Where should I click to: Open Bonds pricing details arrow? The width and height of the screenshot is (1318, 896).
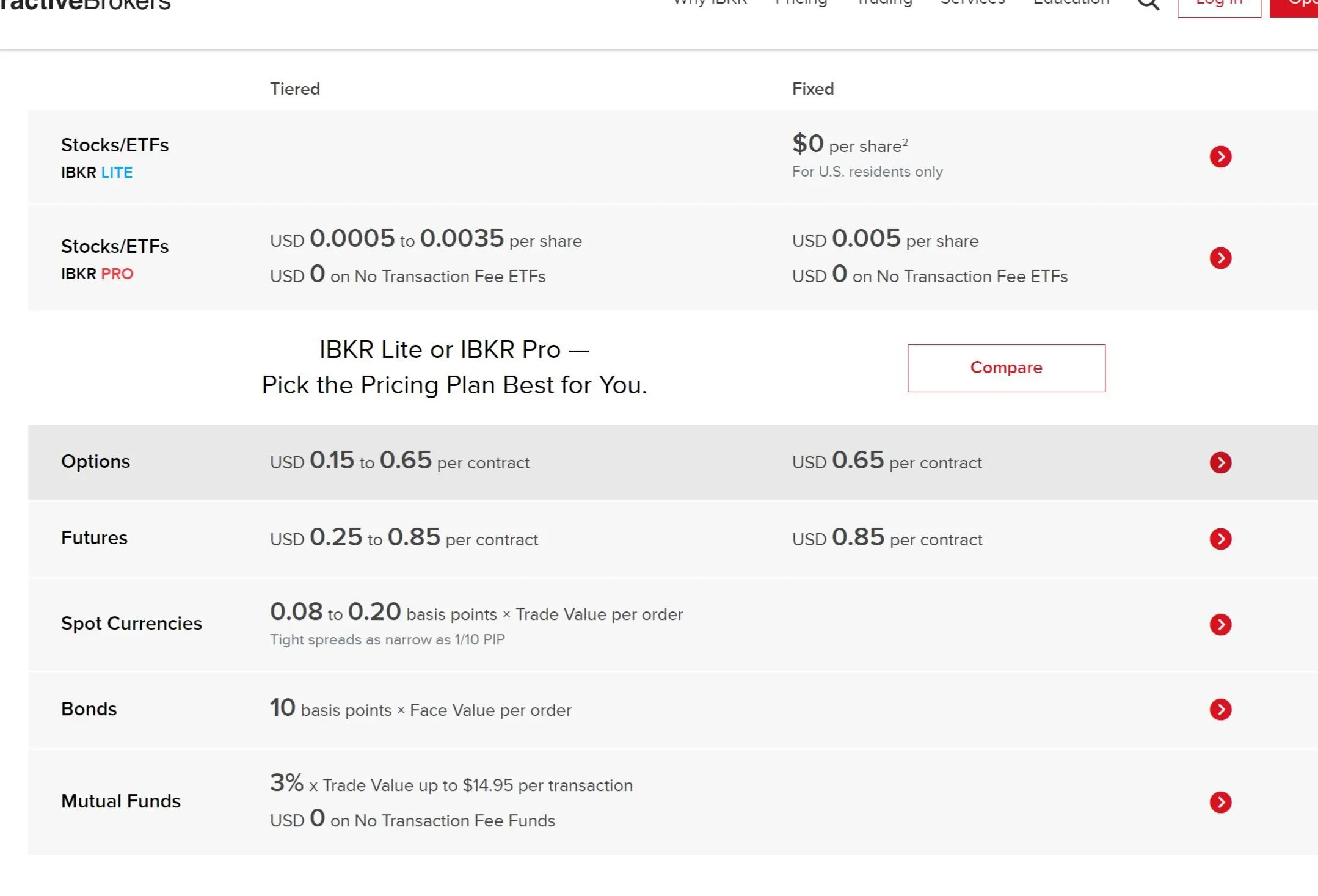[1220, 709]
